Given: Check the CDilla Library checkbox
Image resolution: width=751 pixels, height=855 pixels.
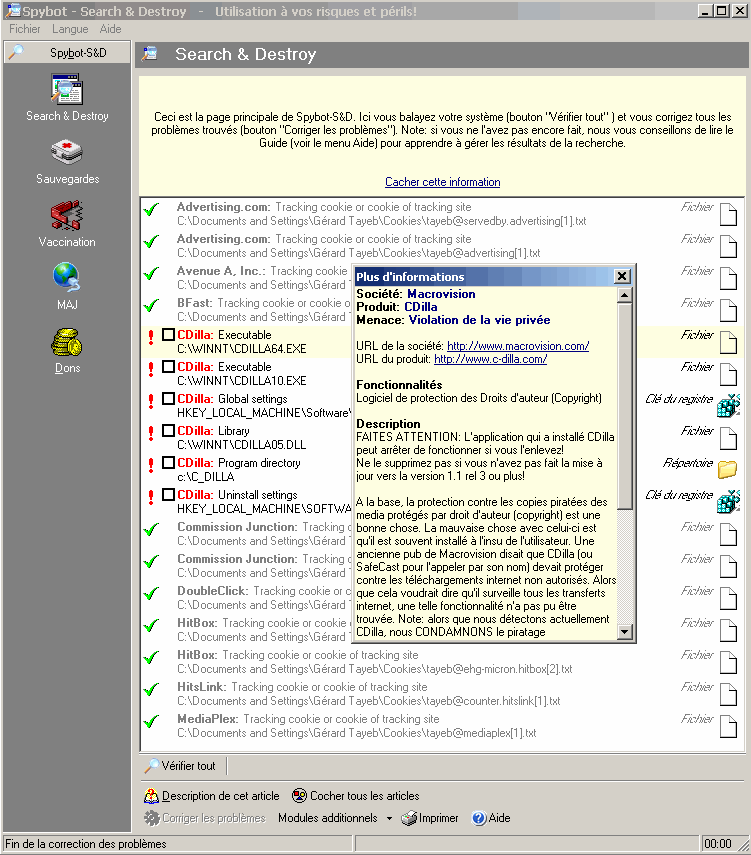Looking at the screenshot, I should (169, 430).
